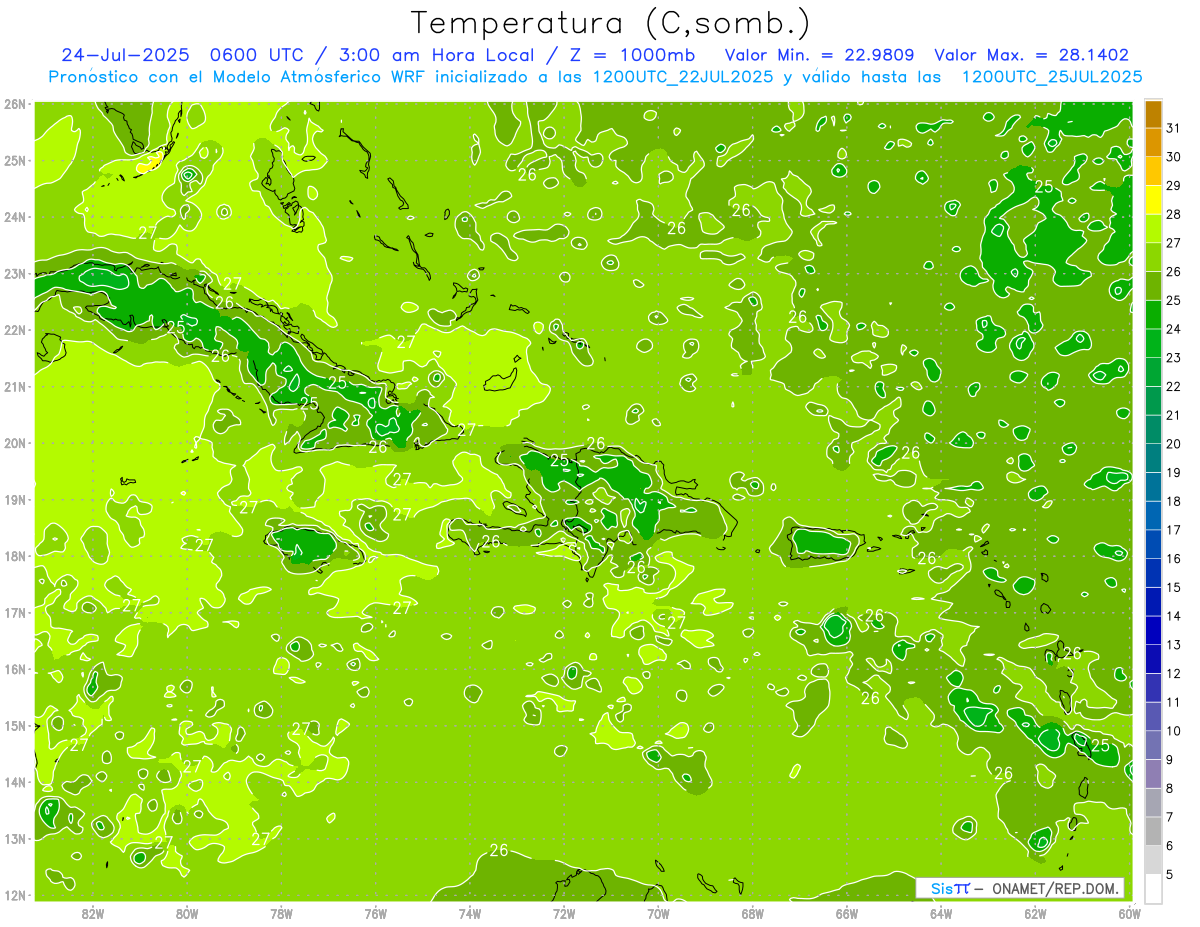Click the 72W longitude axis label

click(564, 913)
